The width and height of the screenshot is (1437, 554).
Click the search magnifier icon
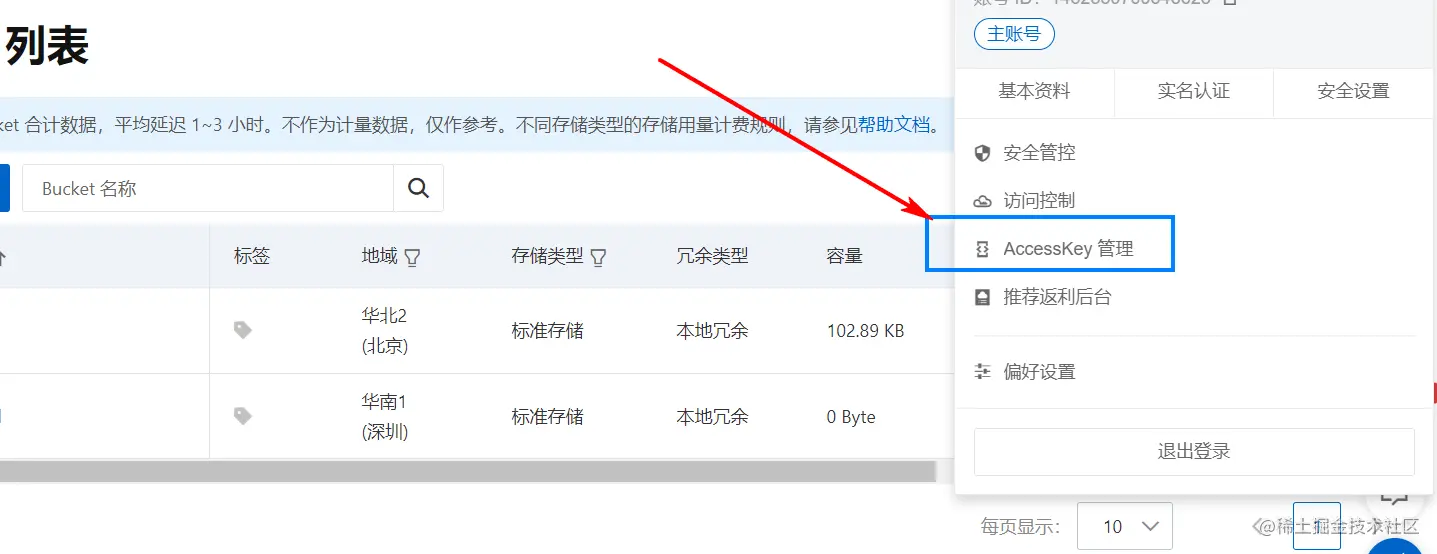point(418,188)
